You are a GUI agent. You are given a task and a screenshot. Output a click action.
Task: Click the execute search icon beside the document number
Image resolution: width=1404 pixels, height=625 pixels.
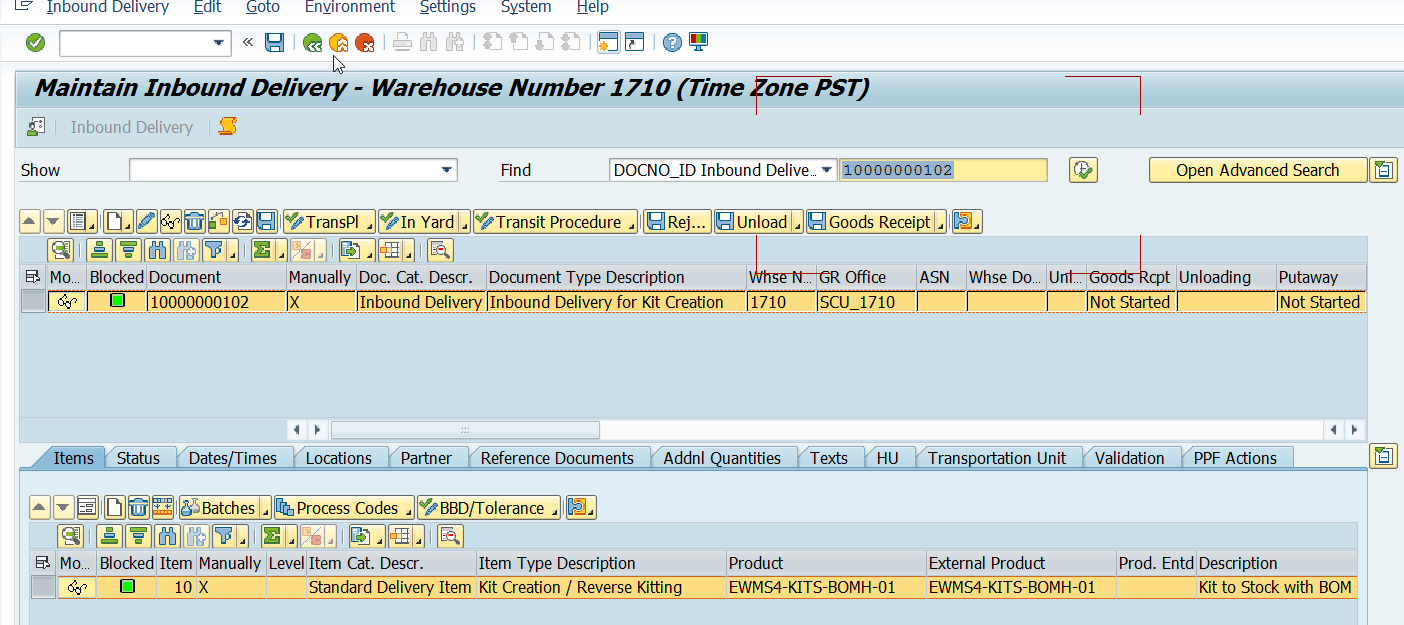[x=1083, y=170]
